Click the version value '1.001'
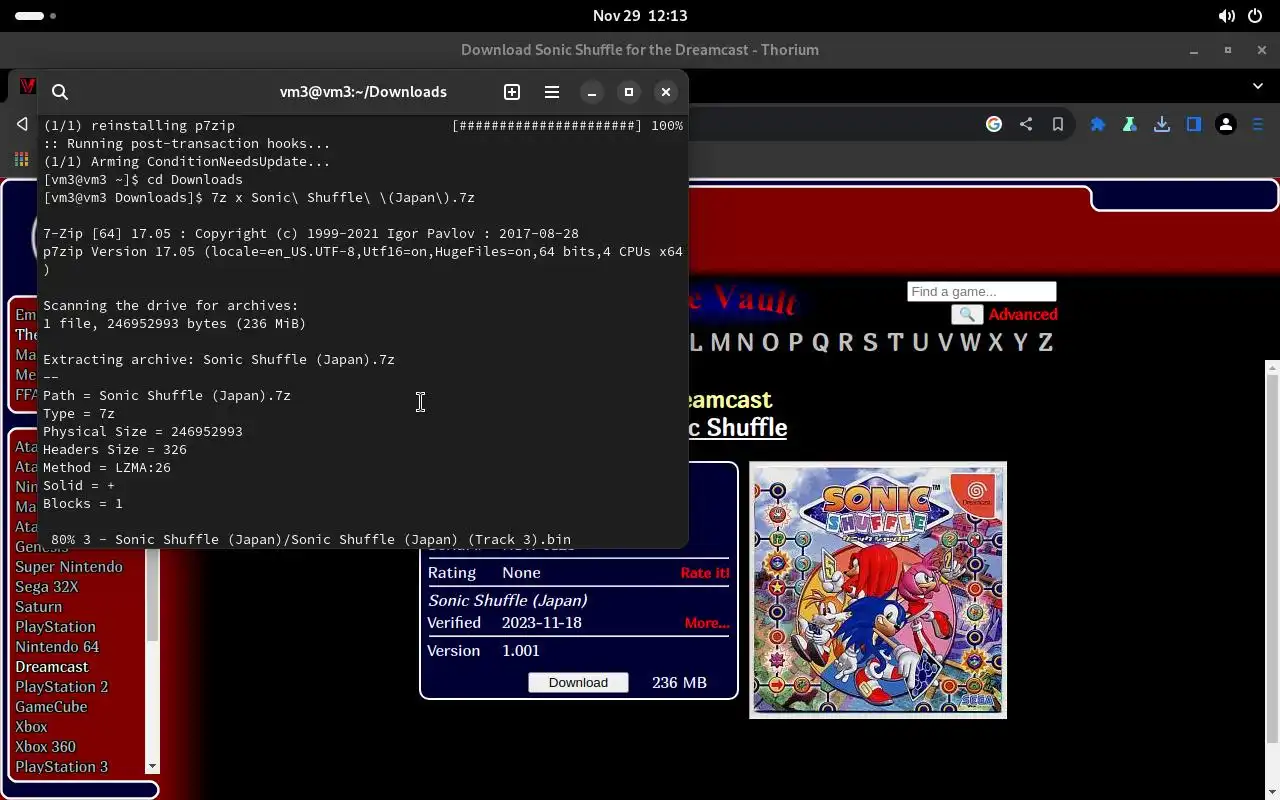The height and width of the screenshot is (800, 1280). click(521, 651)
